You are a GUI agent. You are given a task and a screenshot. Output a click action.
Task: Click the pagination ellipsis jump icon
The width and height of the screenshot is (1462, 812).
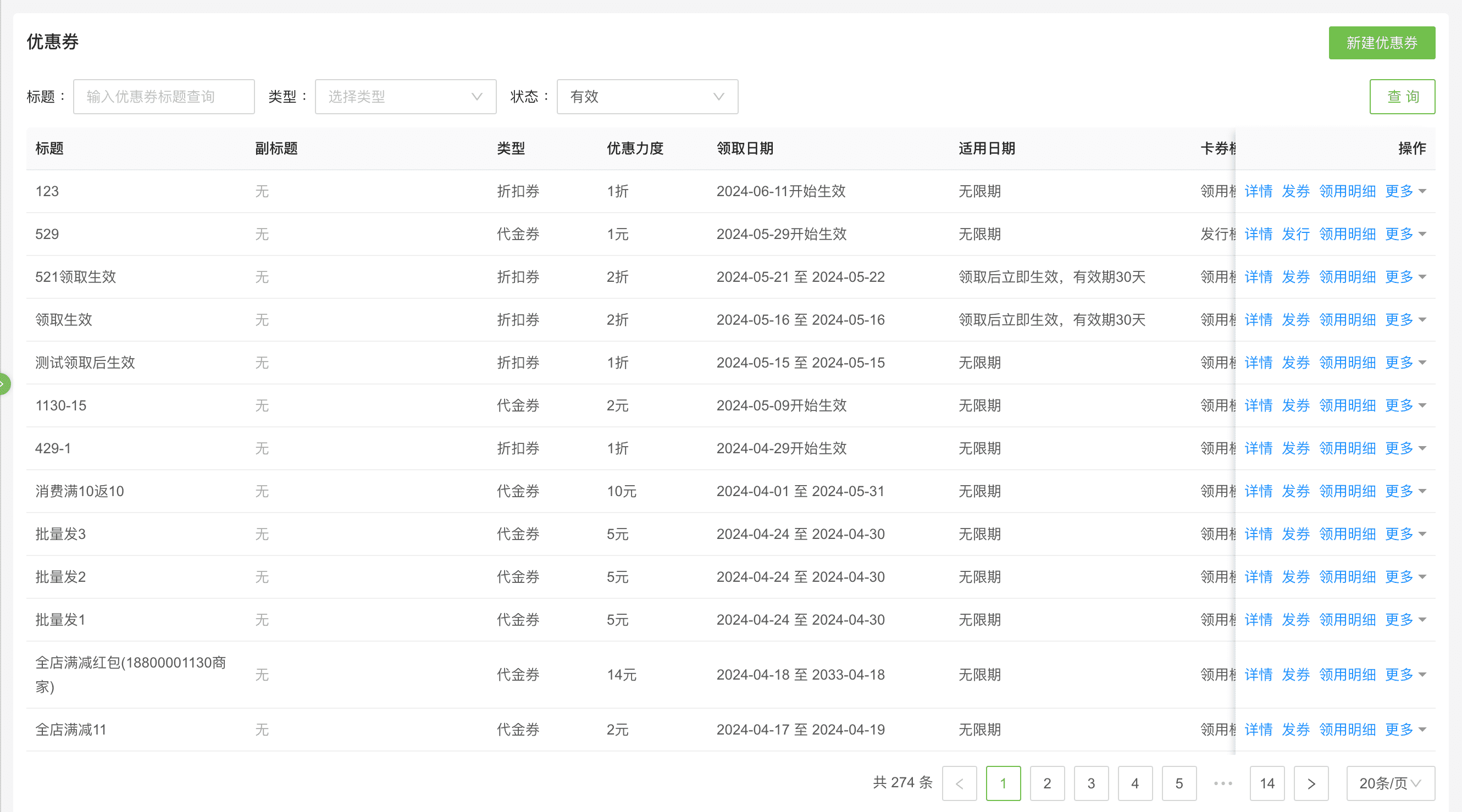click(x=1222, y=783)
